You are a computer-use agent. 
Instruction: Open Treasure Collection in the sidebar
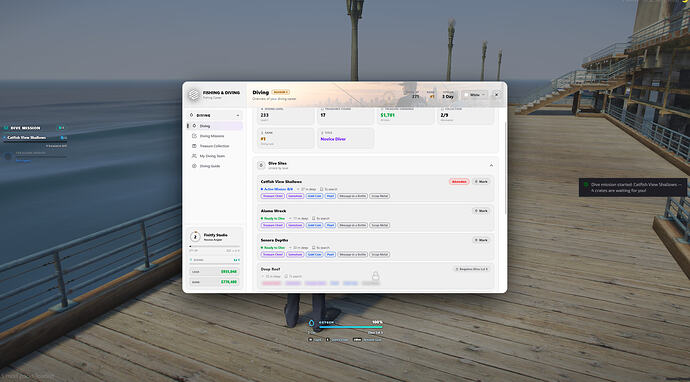214,146
